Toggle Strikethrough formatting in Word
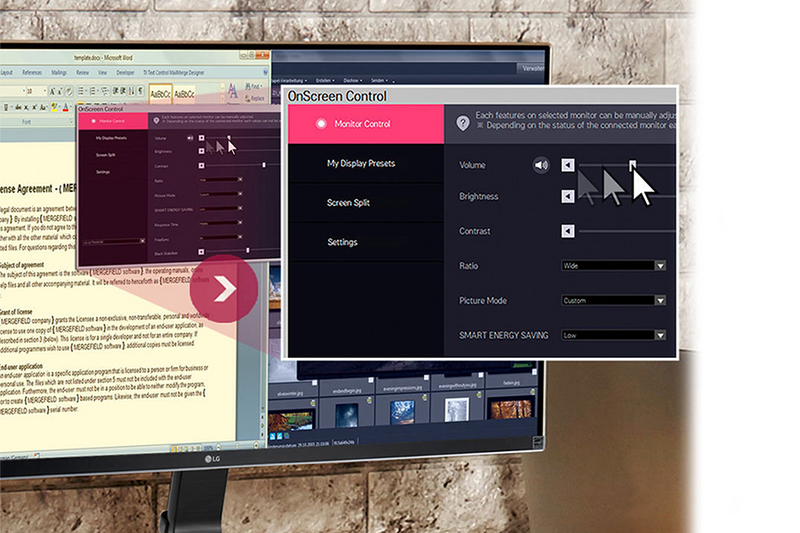 pyautogui.click(x=17, y=107)
